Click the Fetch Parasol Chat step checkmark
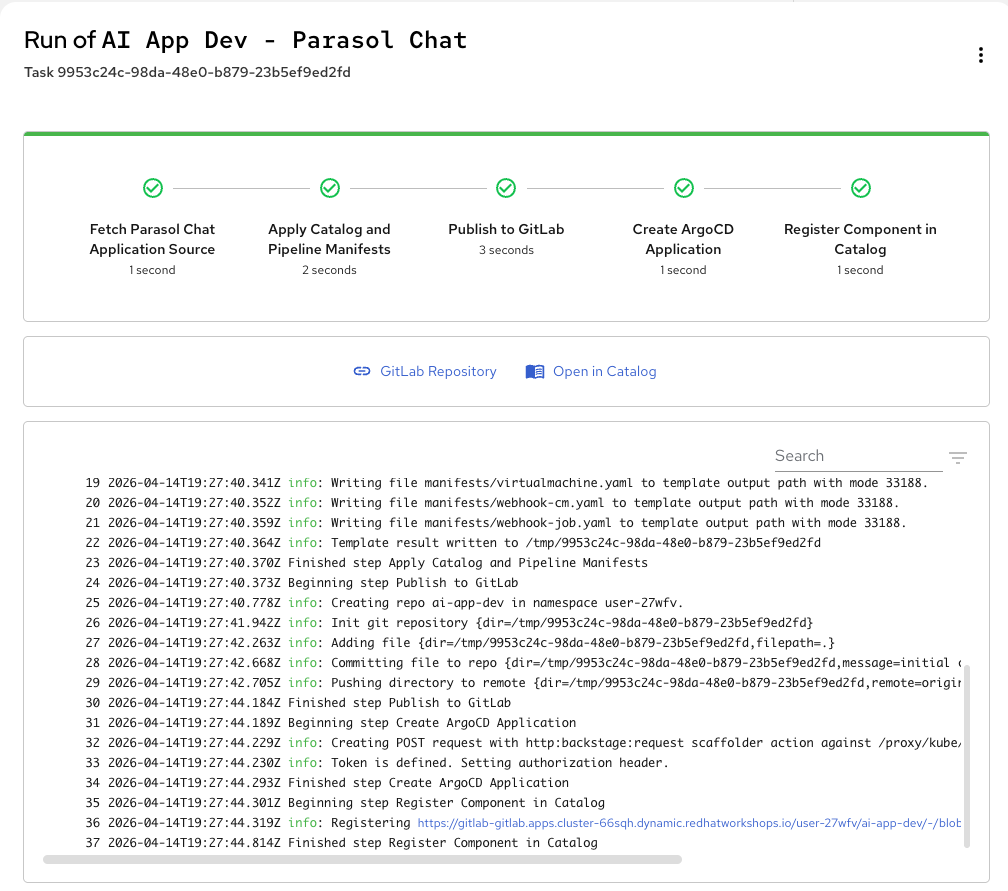Image resolution: width=1008 pixels, height=891 pixels. tap(153, 188)
